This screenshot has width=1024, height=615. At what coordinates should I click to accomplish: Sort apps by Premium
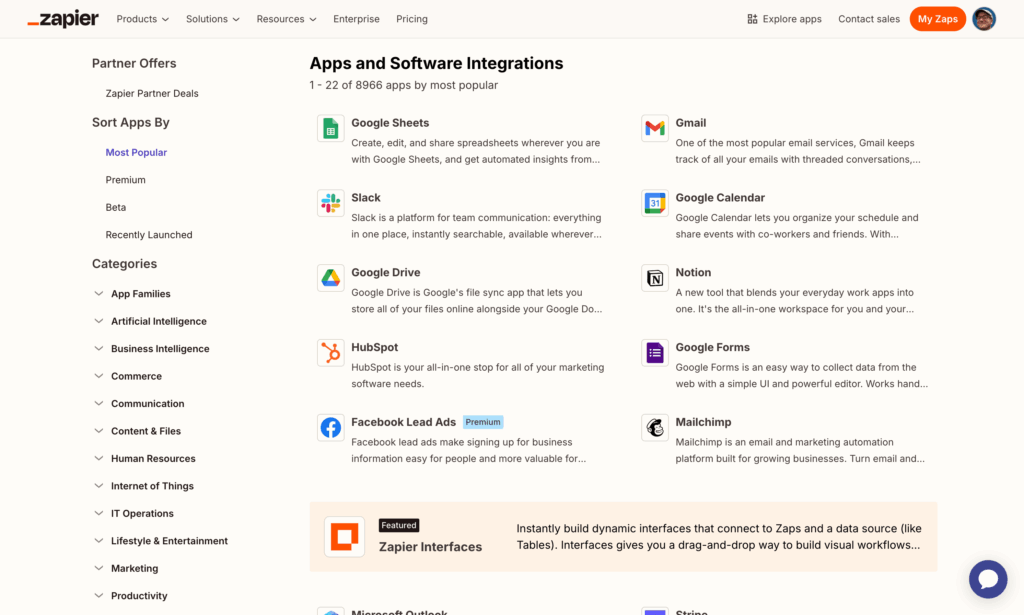point(125,180)
